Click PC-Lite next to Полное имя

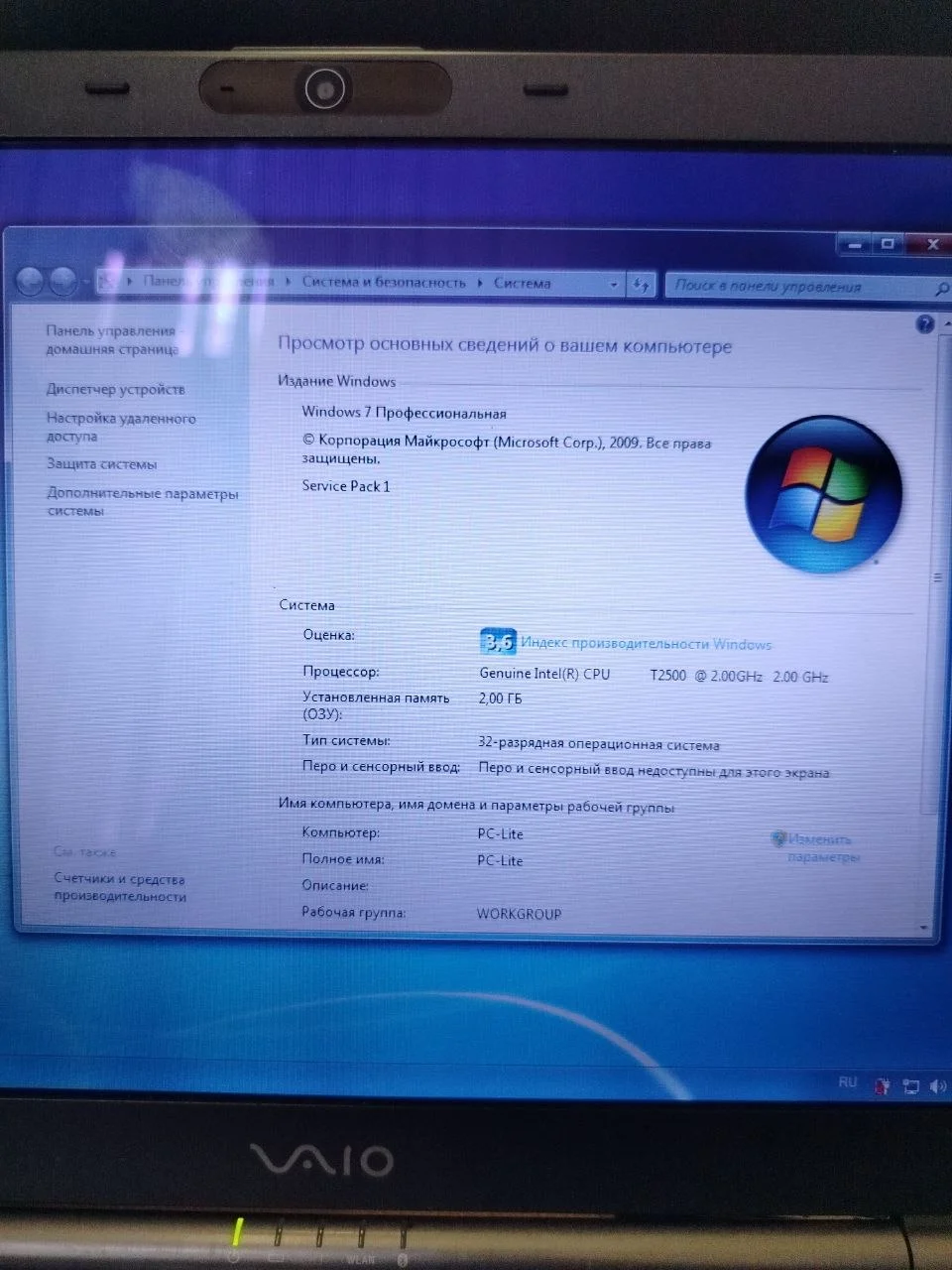[x=500, y=860]
